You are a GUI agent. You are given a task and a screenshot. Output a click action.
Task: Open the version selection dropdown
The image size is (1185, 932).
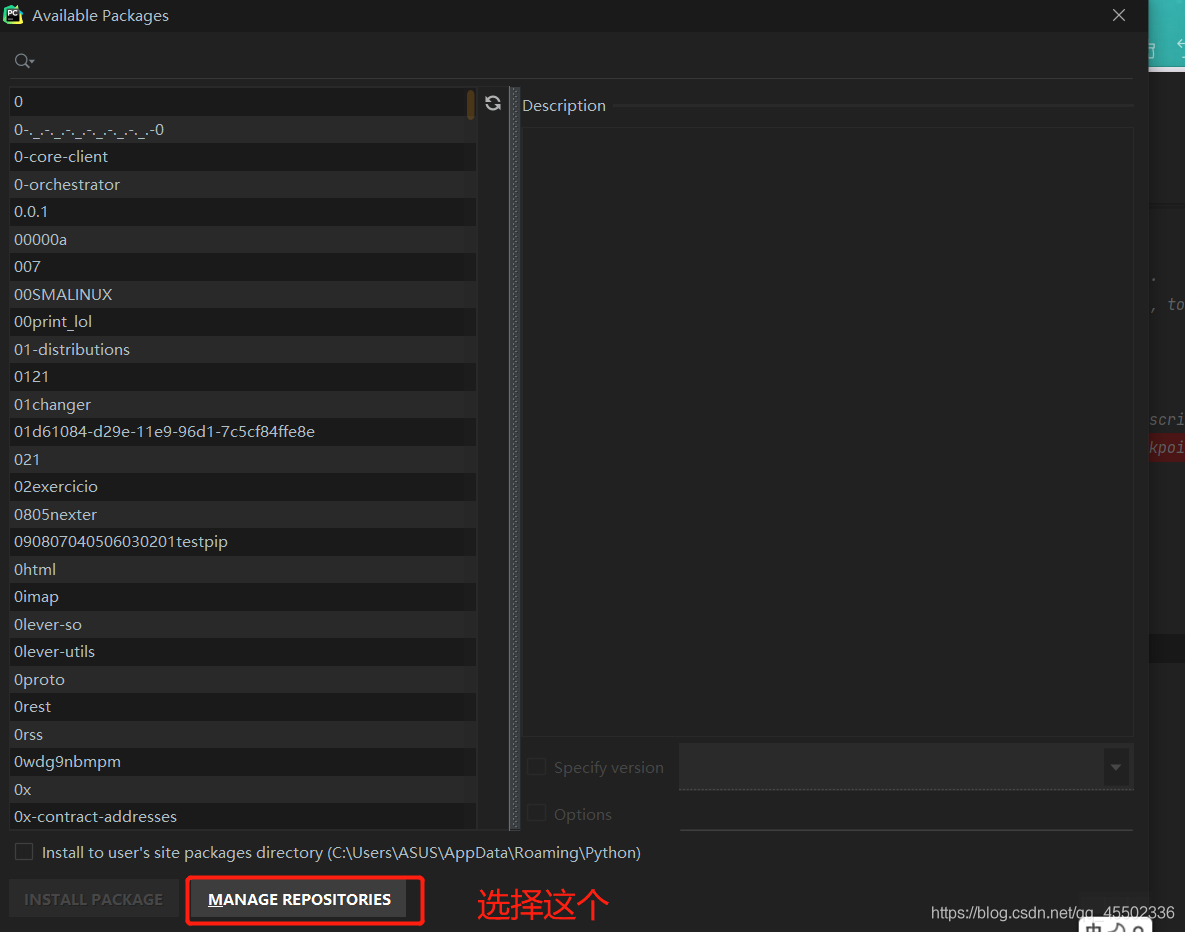pyautogui.click(x=1114, y=767)
